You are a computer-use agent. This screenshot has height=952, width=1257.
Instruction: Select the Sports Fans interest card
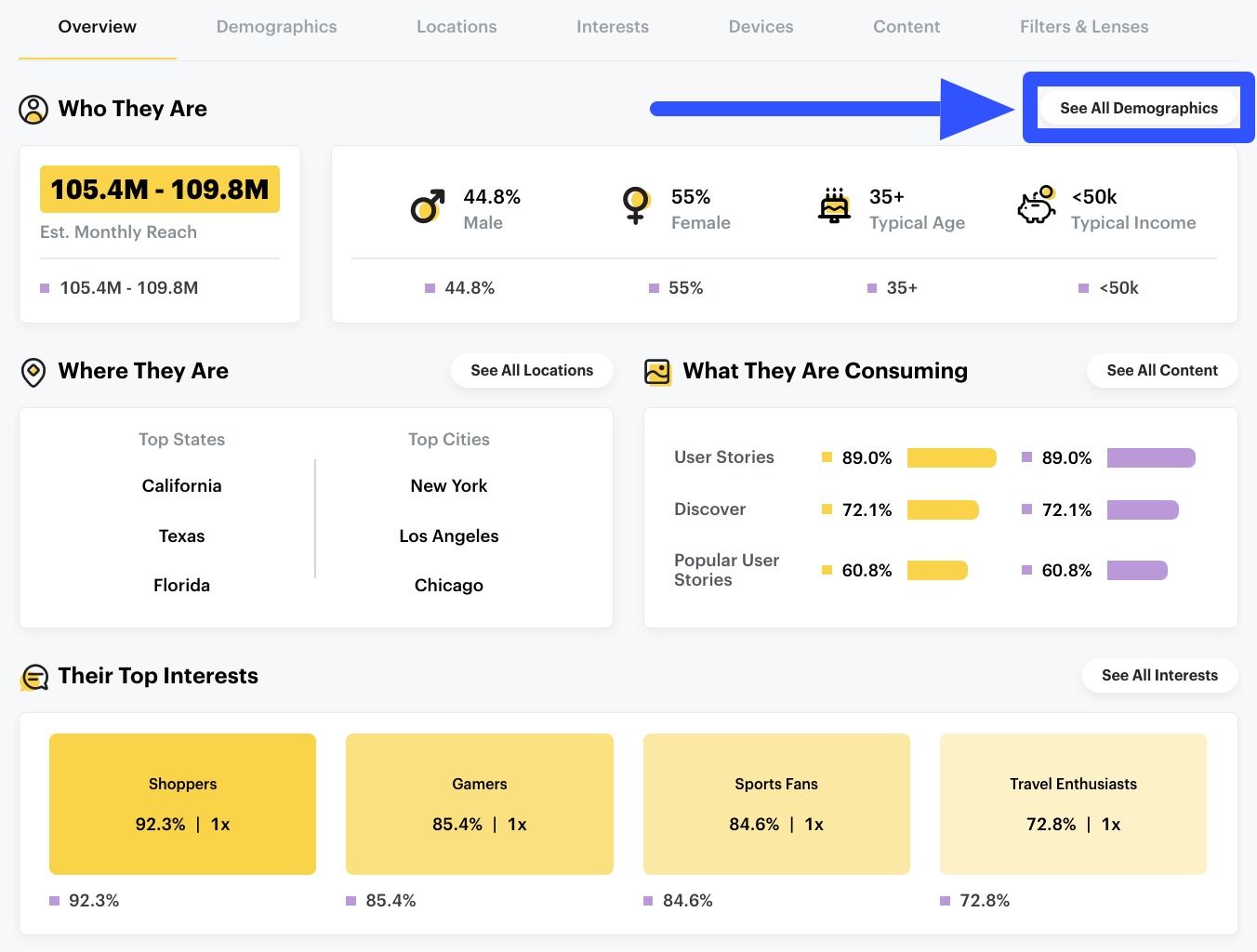(x=776, y=804)
